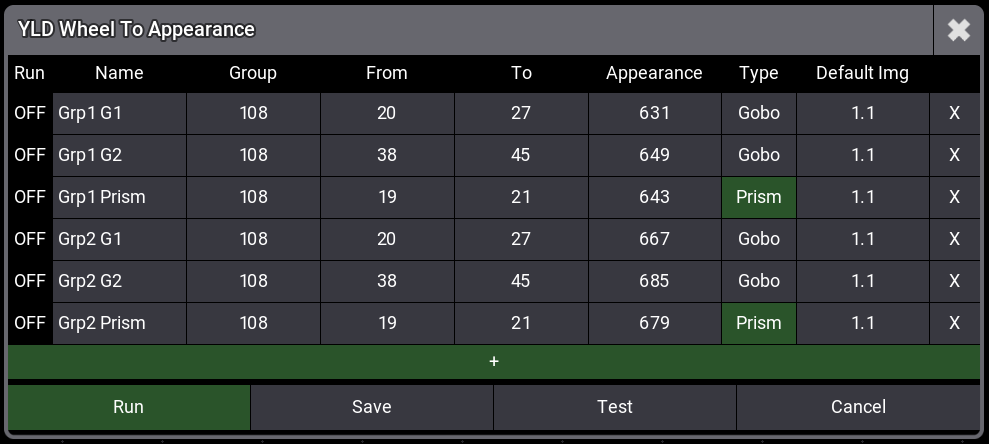Toggle Run state OFF for Grp2 G2
The width and height of the screenshot is (989, 444).
30,281
